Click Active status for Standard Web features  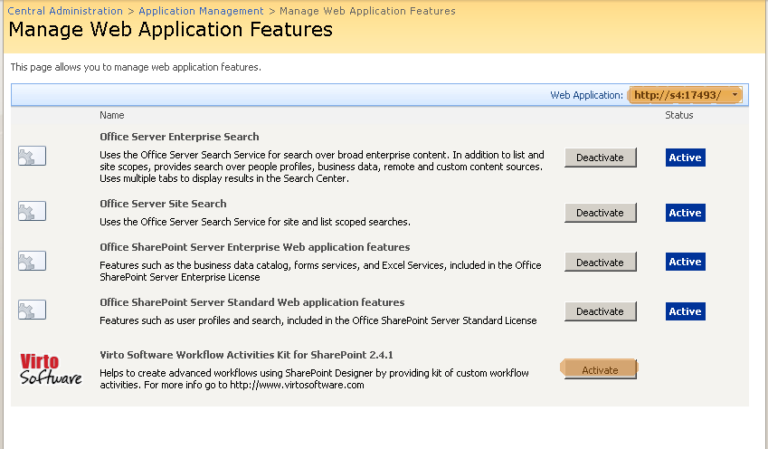point(685,311)
